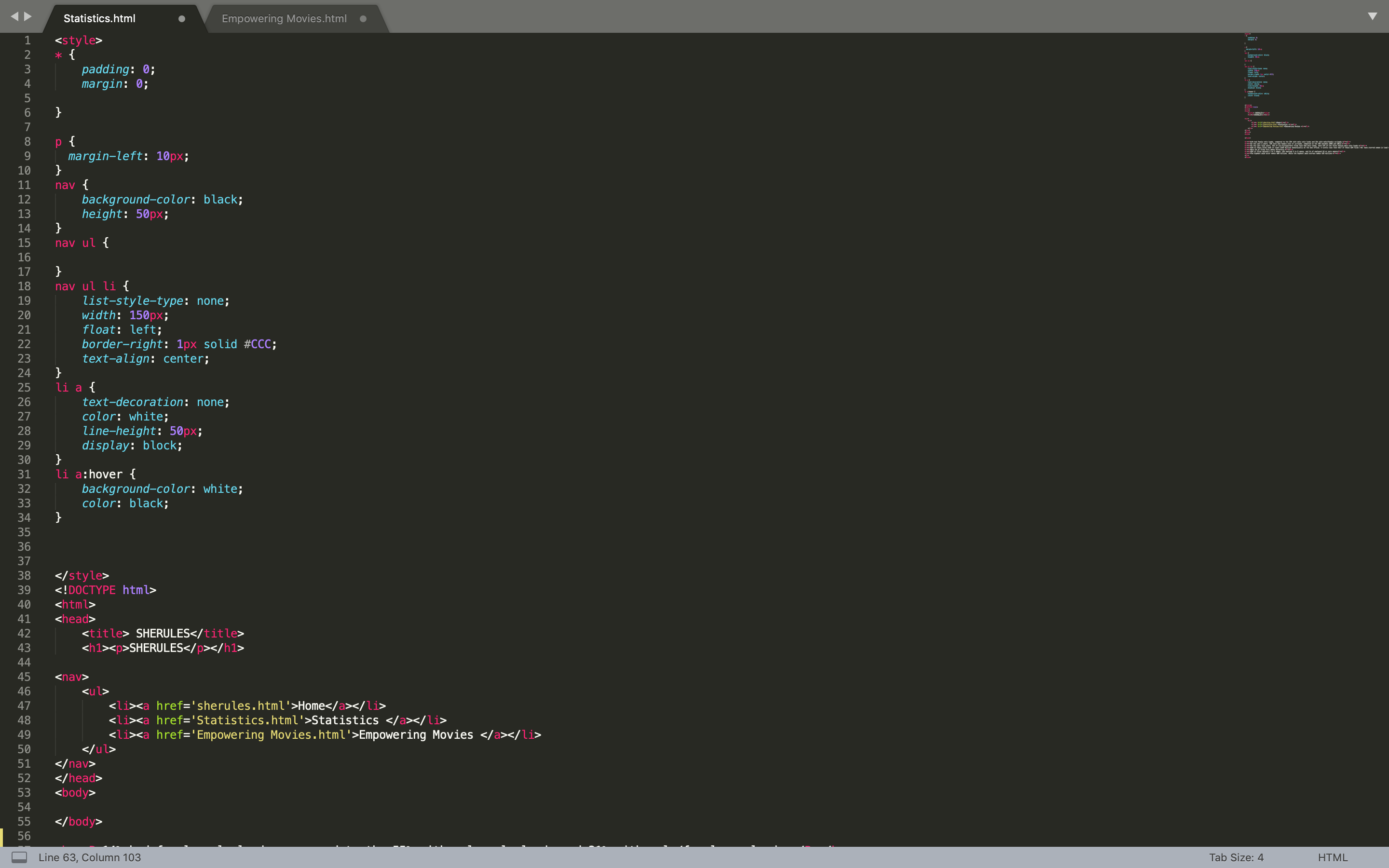
Task: Switch to the Empowering Movies.html tab
Action: (x=284, y=18)
